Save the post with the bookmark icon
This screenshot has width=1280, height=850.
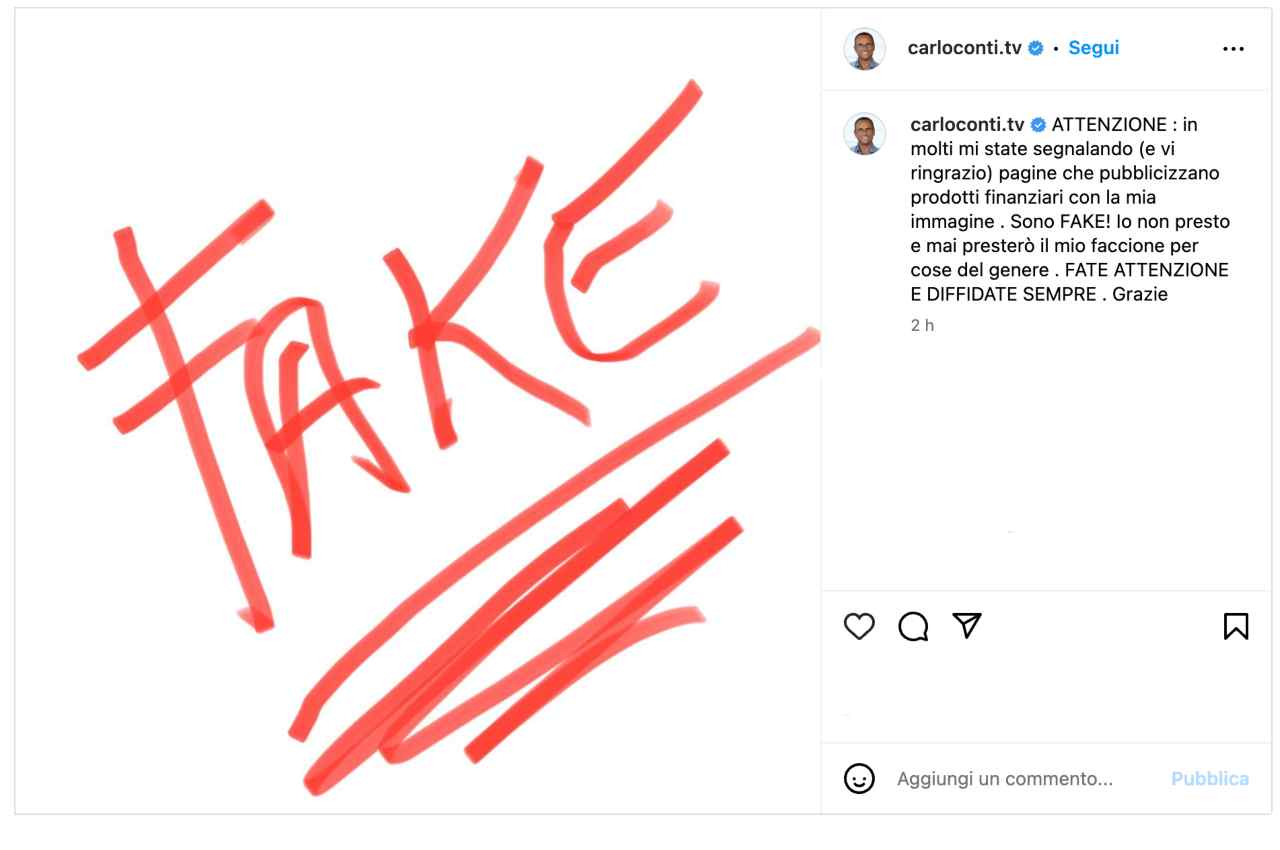pos(1236,626)
